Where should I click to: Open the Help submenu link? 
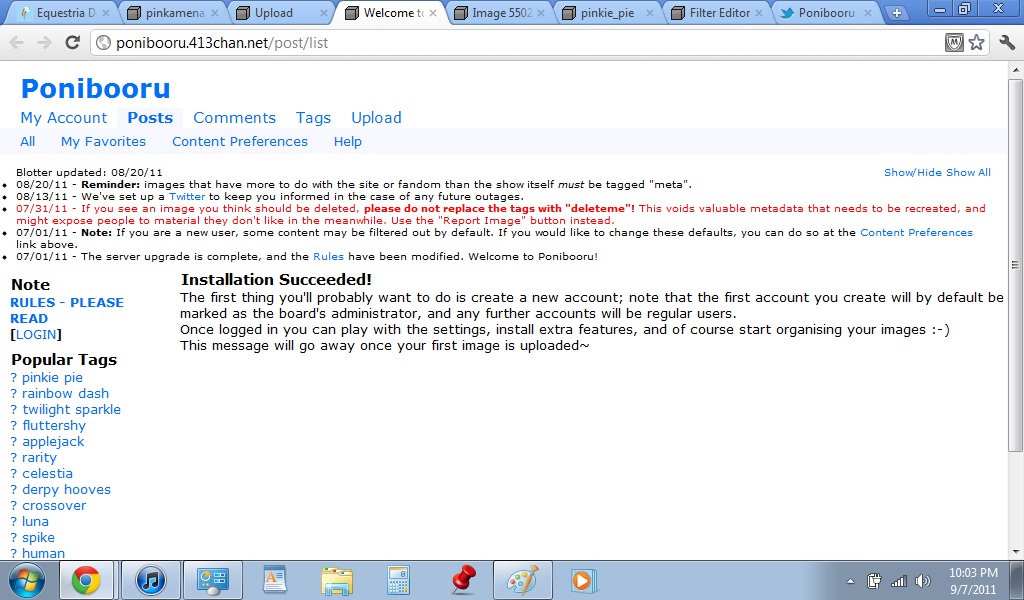click(x=347, y=141)
